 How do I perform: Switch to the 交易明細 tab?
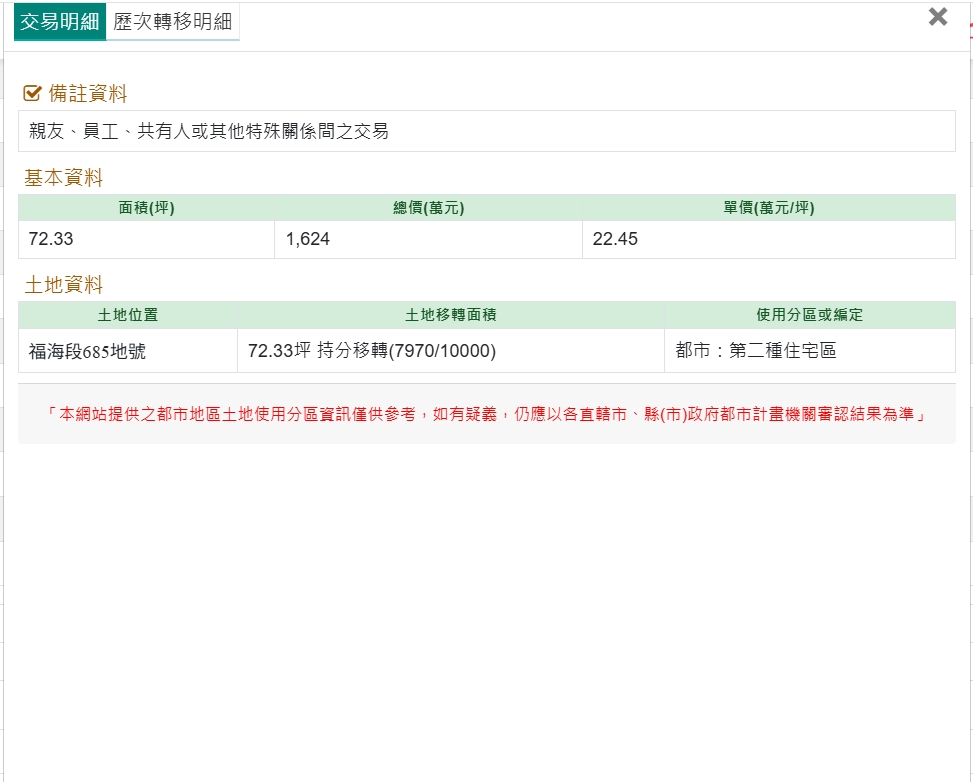coord(60,22)
